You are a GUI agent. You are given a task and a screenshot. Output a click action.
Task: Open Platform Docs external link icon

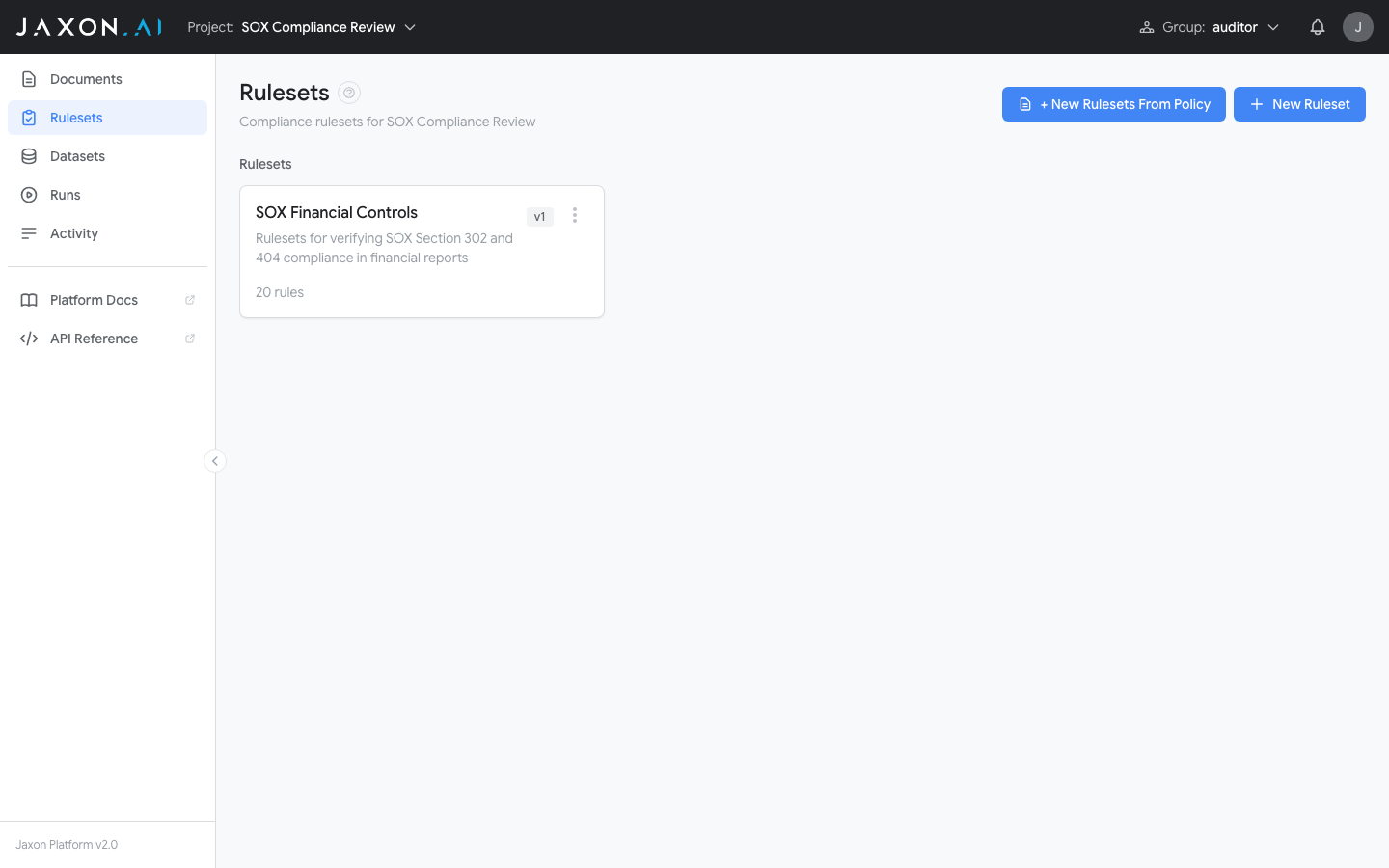coord(189,299)
